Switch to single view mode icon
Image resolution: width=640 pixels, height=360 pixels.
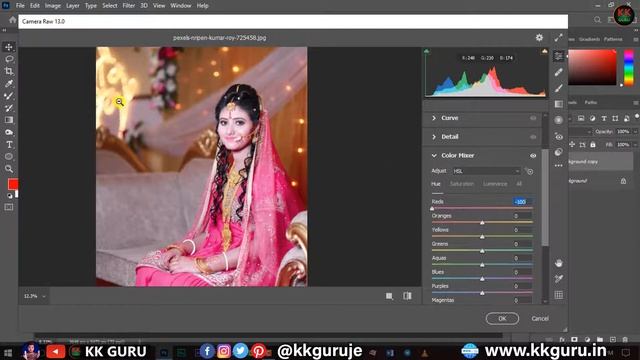(389, 296)
